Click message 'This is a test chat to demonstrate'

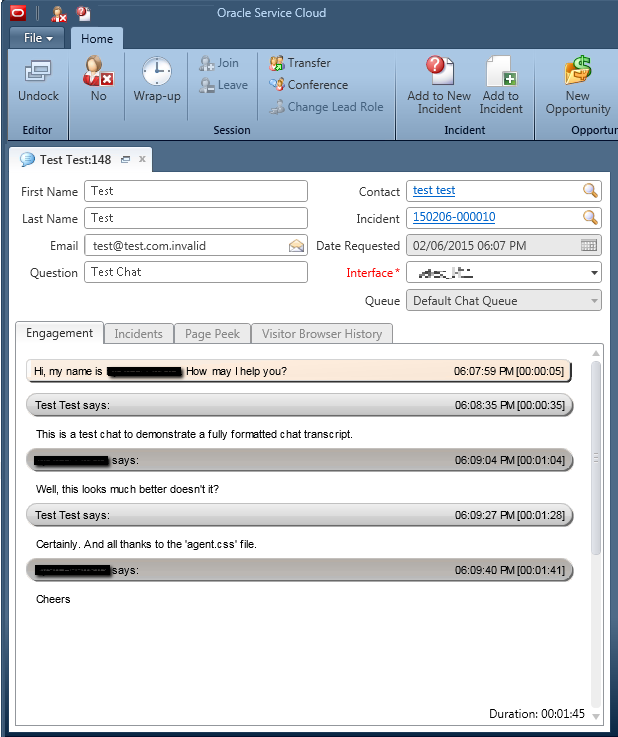tap(194, 434)
